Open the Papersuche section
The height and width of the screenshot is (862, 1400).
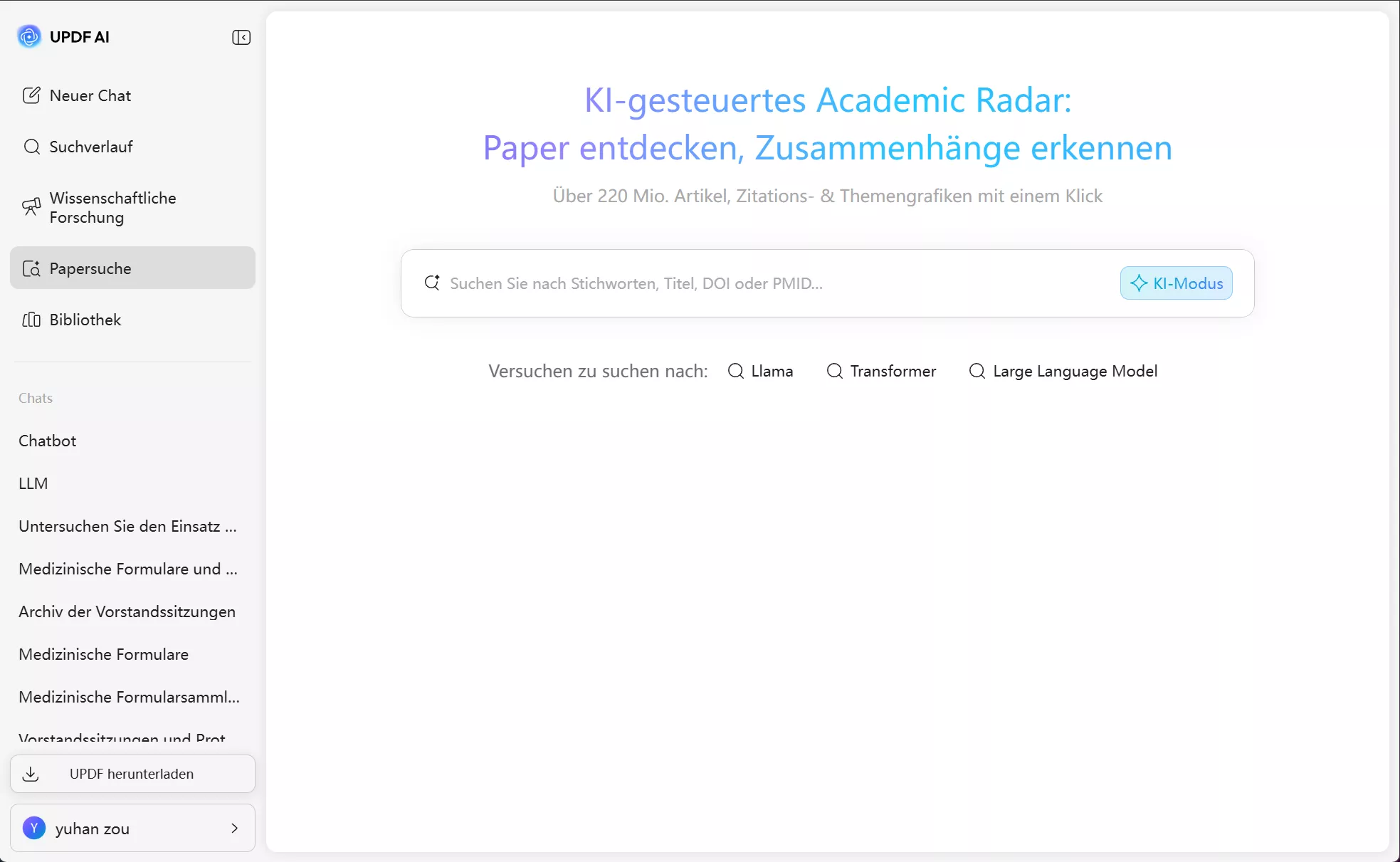[x=90, y=268]
